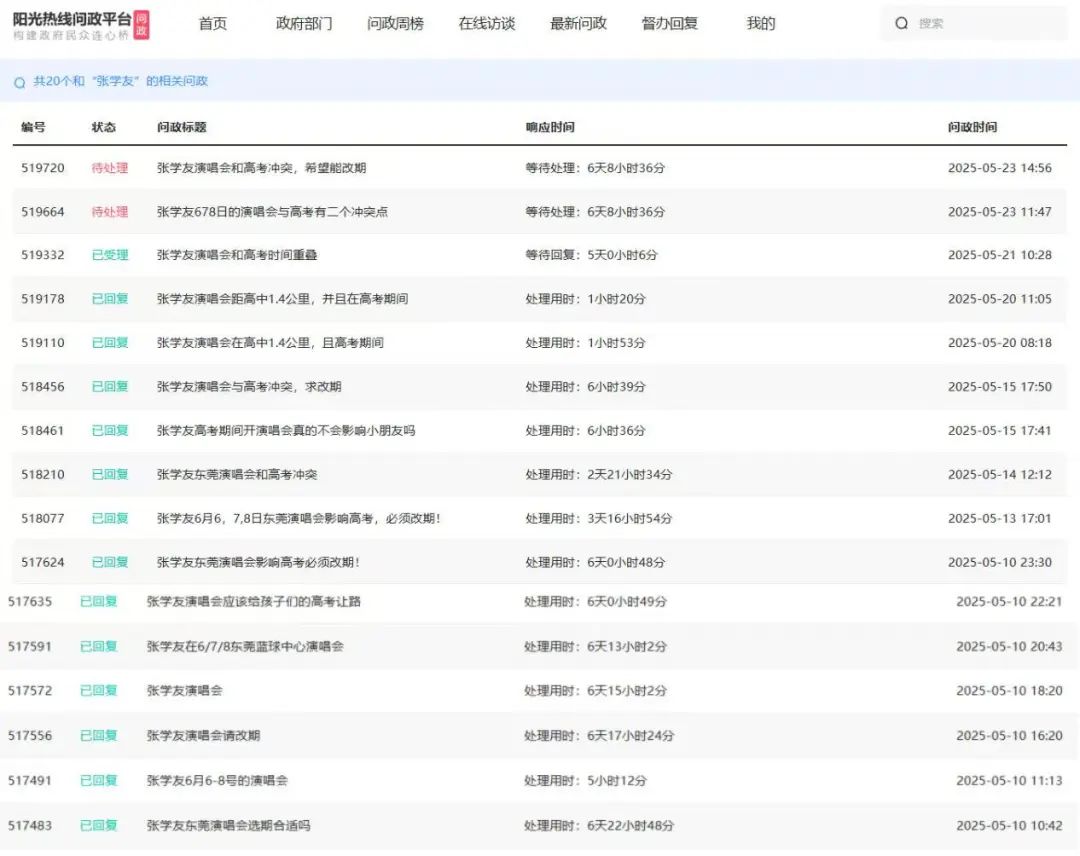Viewport: 1080px width, 856px height.
Task: Open inquiry 张学友678日的演唱会与高考有二个冲突点
Action: point(272,211)
